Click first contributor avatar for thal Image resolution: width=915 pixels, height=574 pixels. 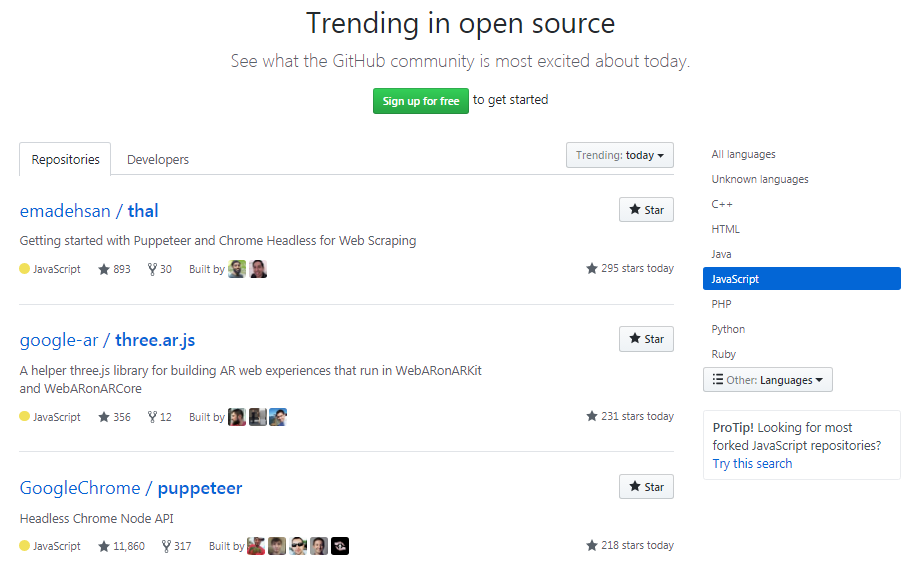[237, 269]
